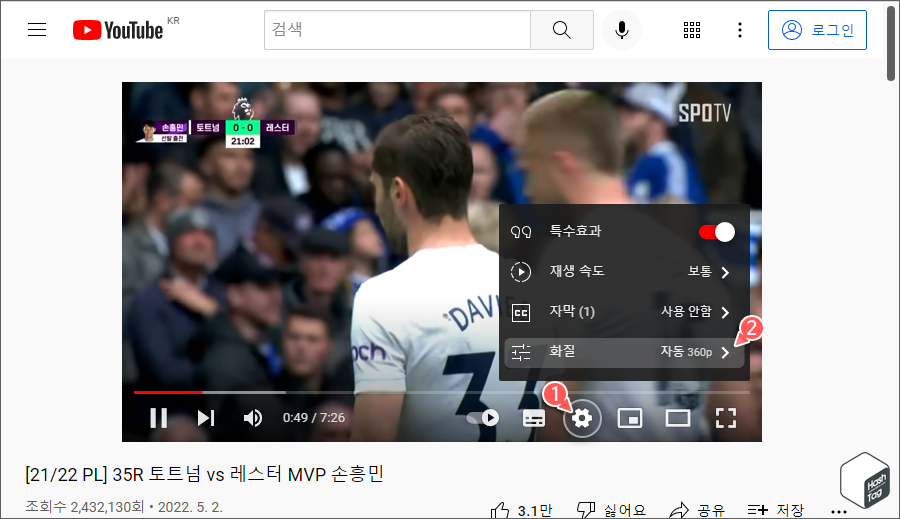
Task: Open more actions ellipsis below video
Action: coord(839,512)
